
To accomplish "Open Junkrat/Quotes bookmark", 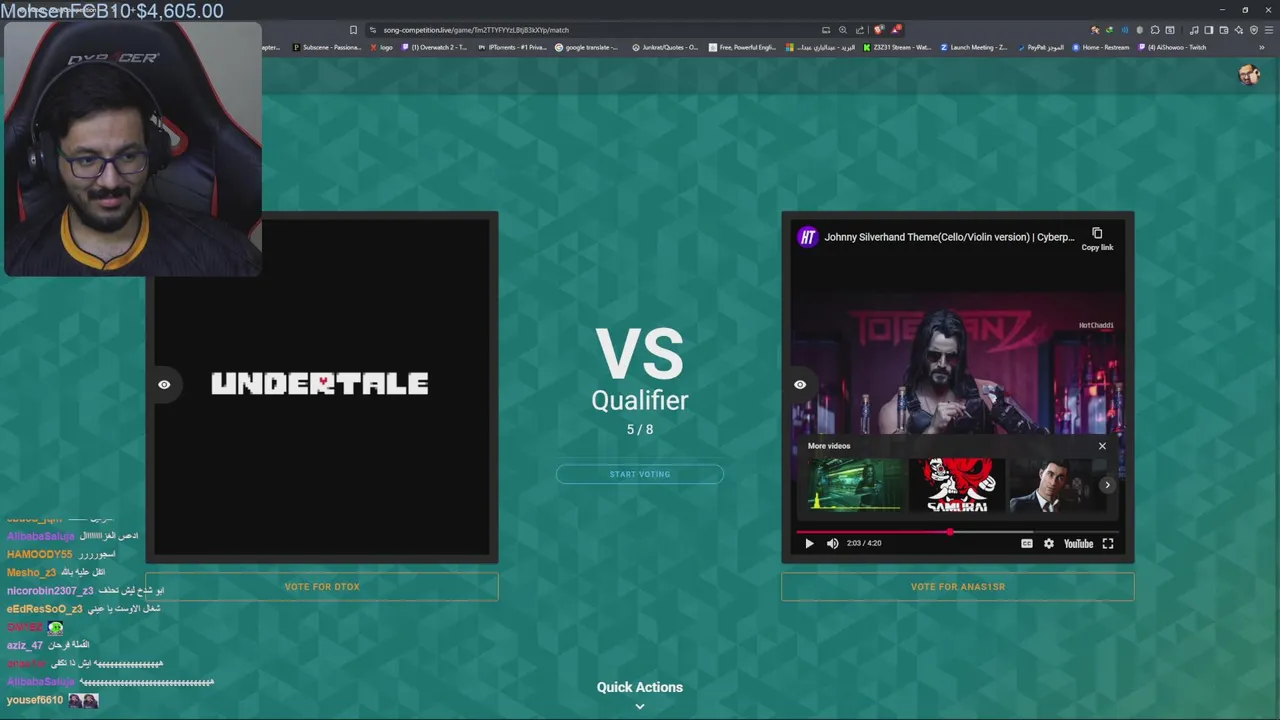I will click(x=665, y=47).
